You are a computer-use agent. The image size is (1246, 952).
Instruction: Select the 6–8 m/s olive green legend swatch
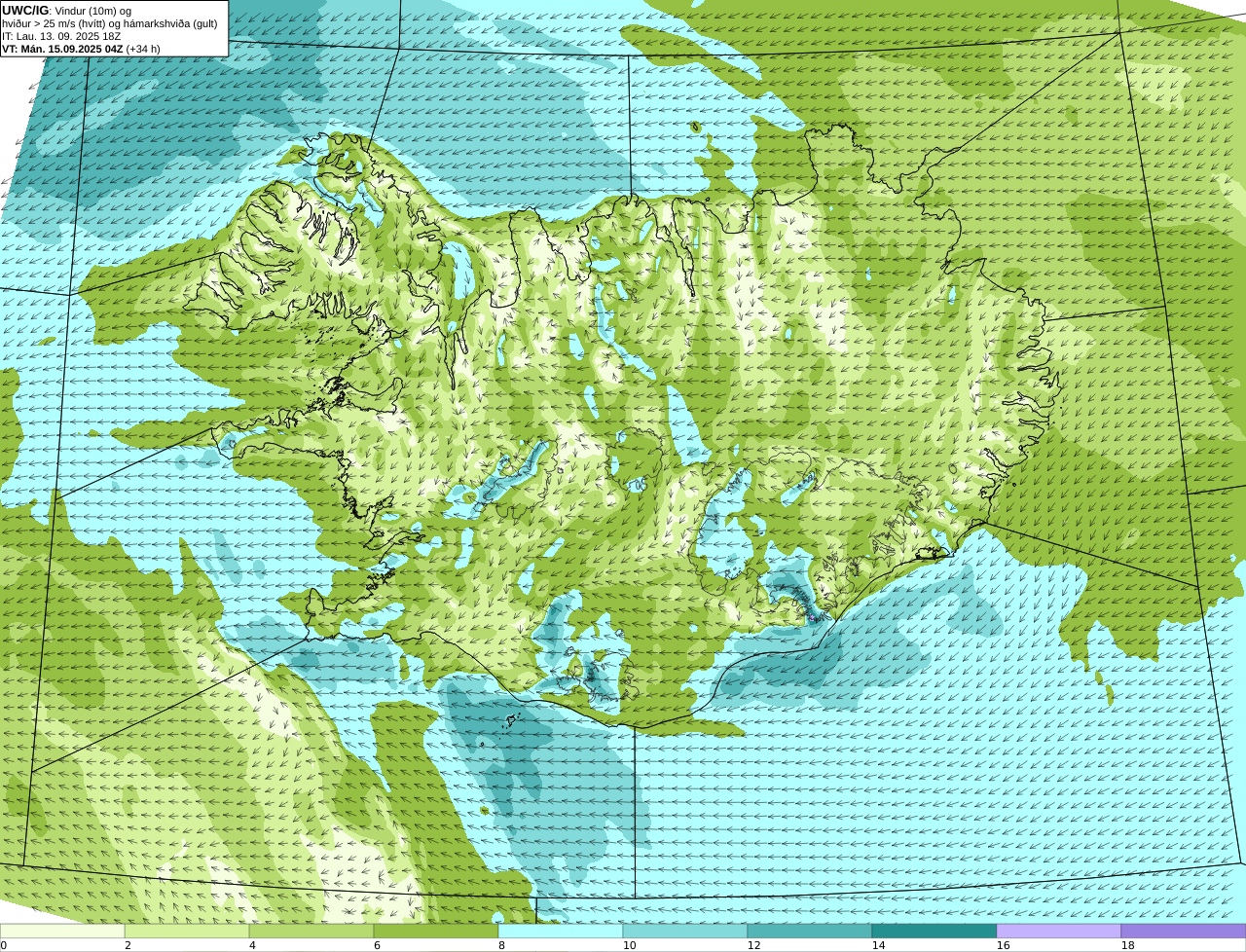click(436, 931)
